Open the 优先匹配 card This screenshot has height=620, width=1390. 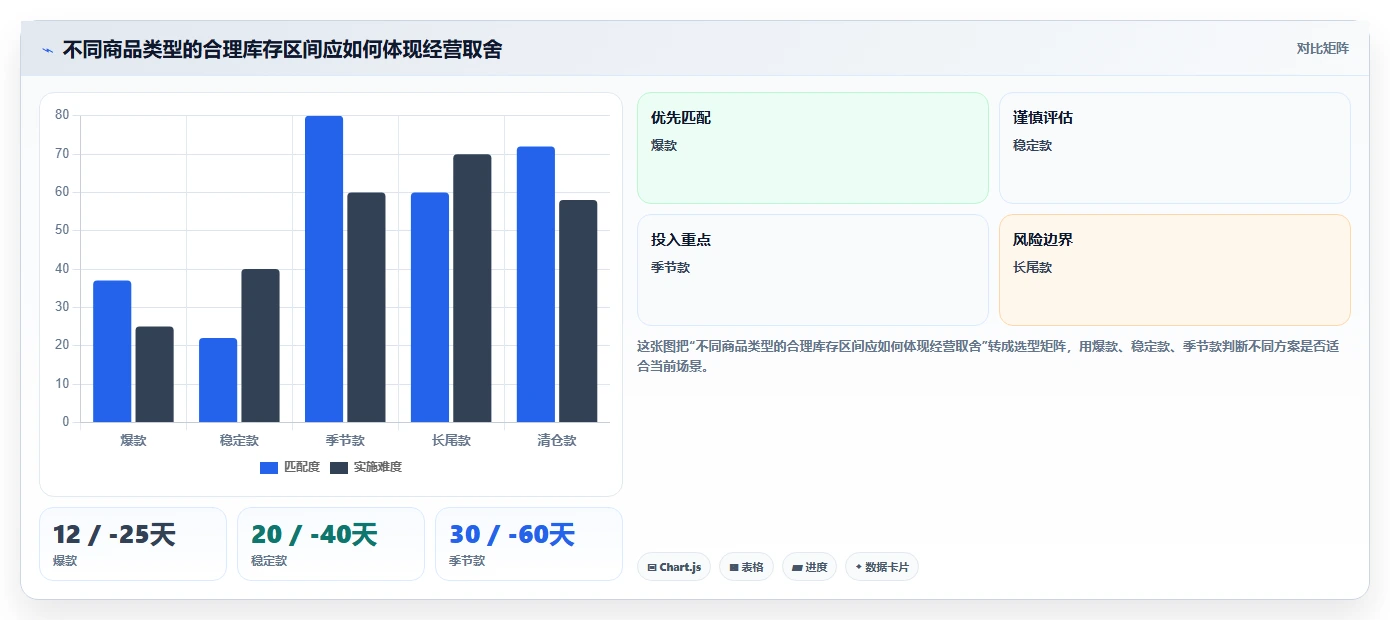coord(812,148)
